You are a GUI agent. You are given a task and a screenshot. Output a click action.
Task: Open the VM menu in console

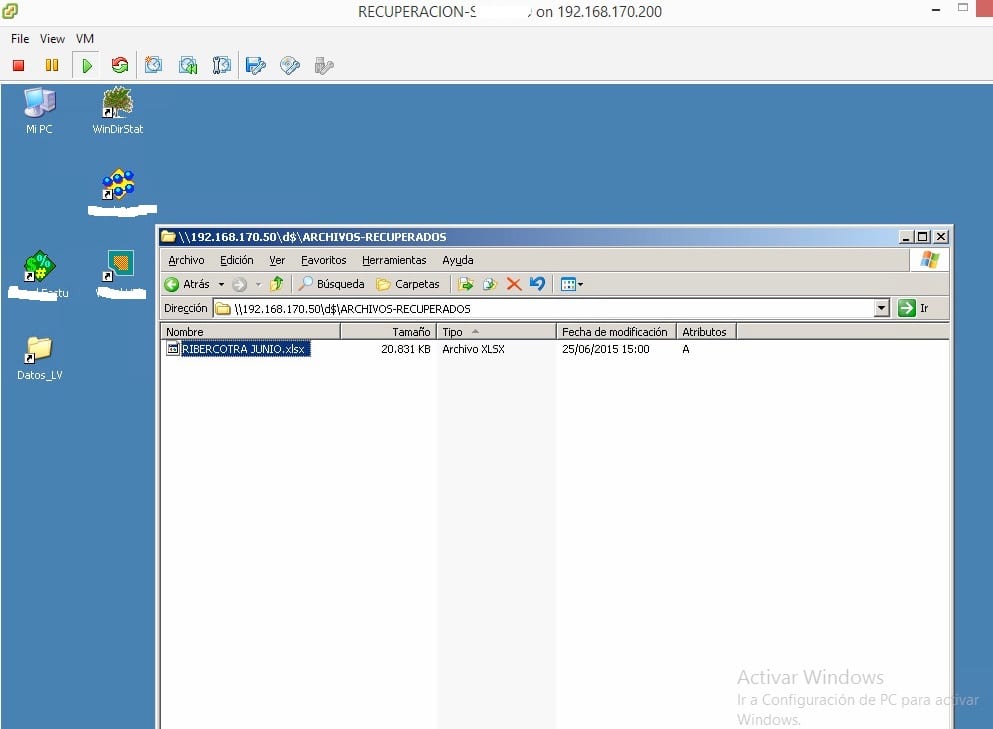85,39
